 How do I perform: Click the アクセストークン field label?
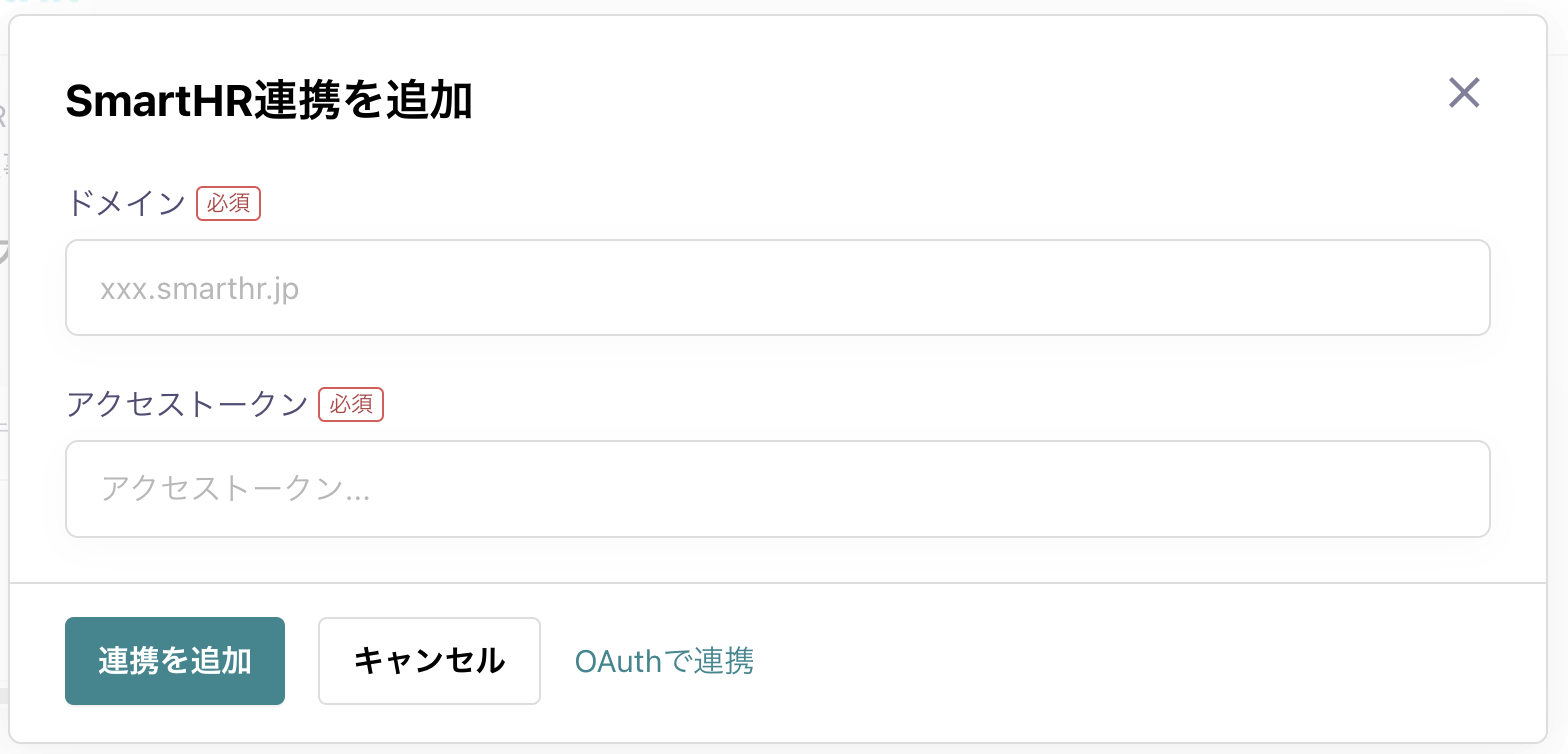187,404
